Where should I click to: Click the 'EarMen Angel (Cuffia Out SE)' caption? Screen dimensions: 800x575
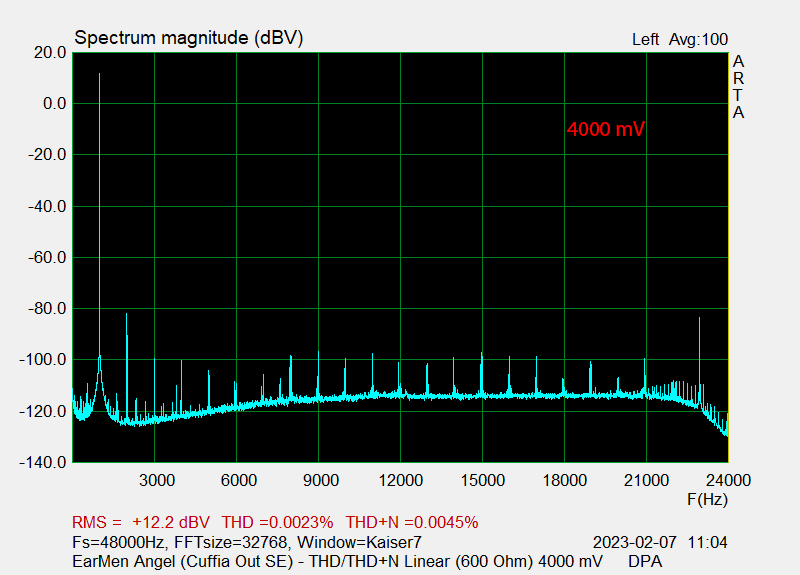(x=183, y=561)
